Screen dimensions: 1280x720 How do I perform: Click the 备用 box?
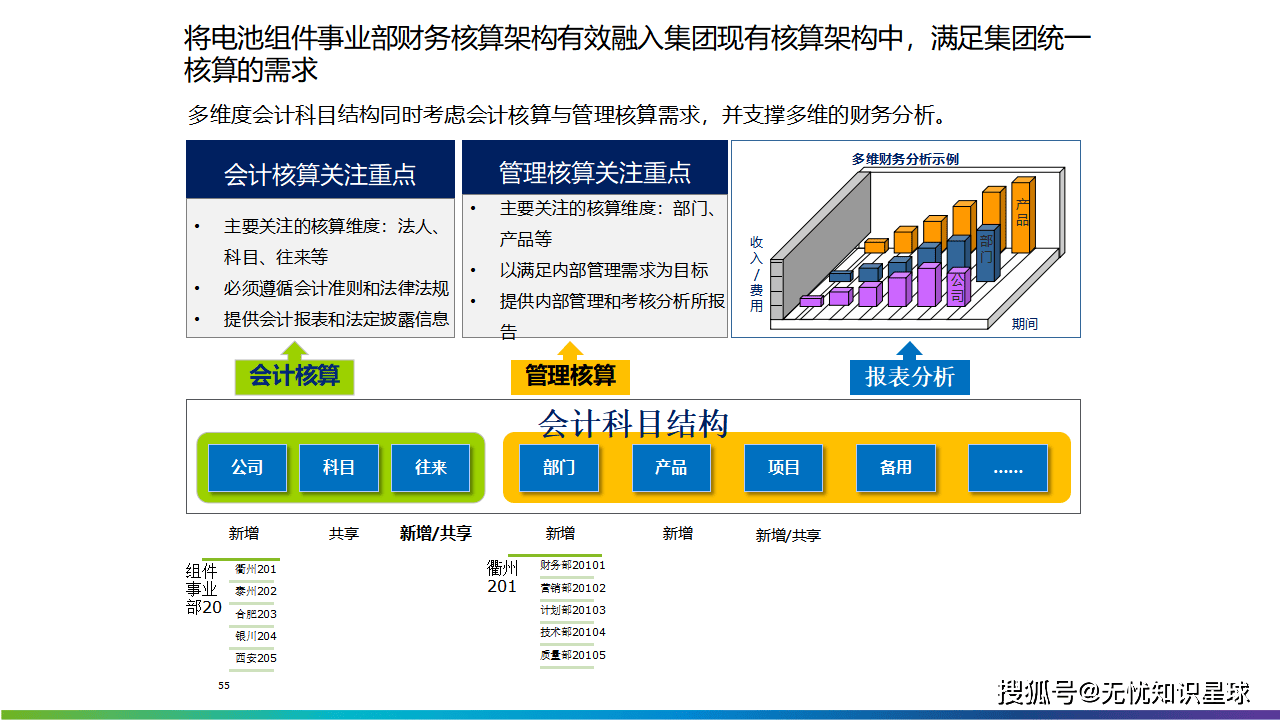tap(895, 467)
